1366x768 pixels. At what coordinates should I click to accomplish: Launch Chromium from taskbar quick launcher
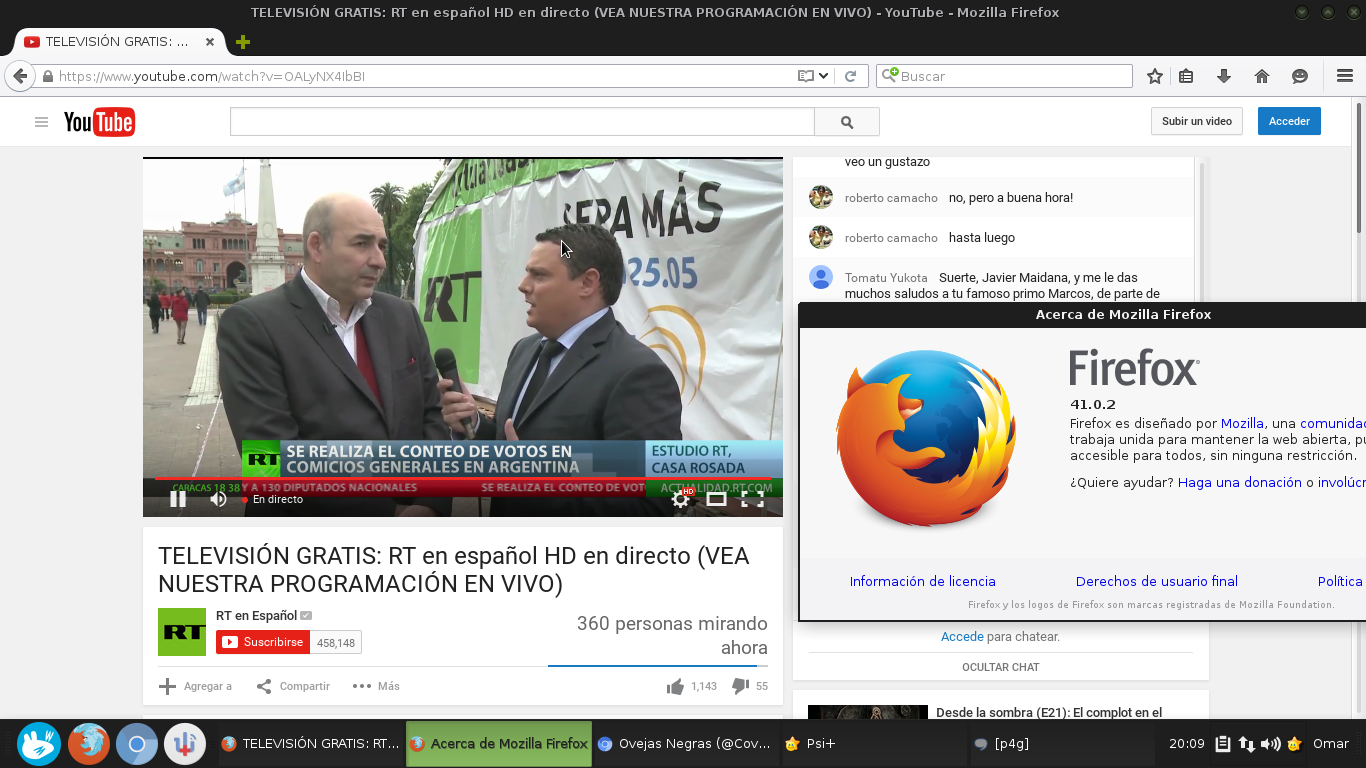coord(137,744)
